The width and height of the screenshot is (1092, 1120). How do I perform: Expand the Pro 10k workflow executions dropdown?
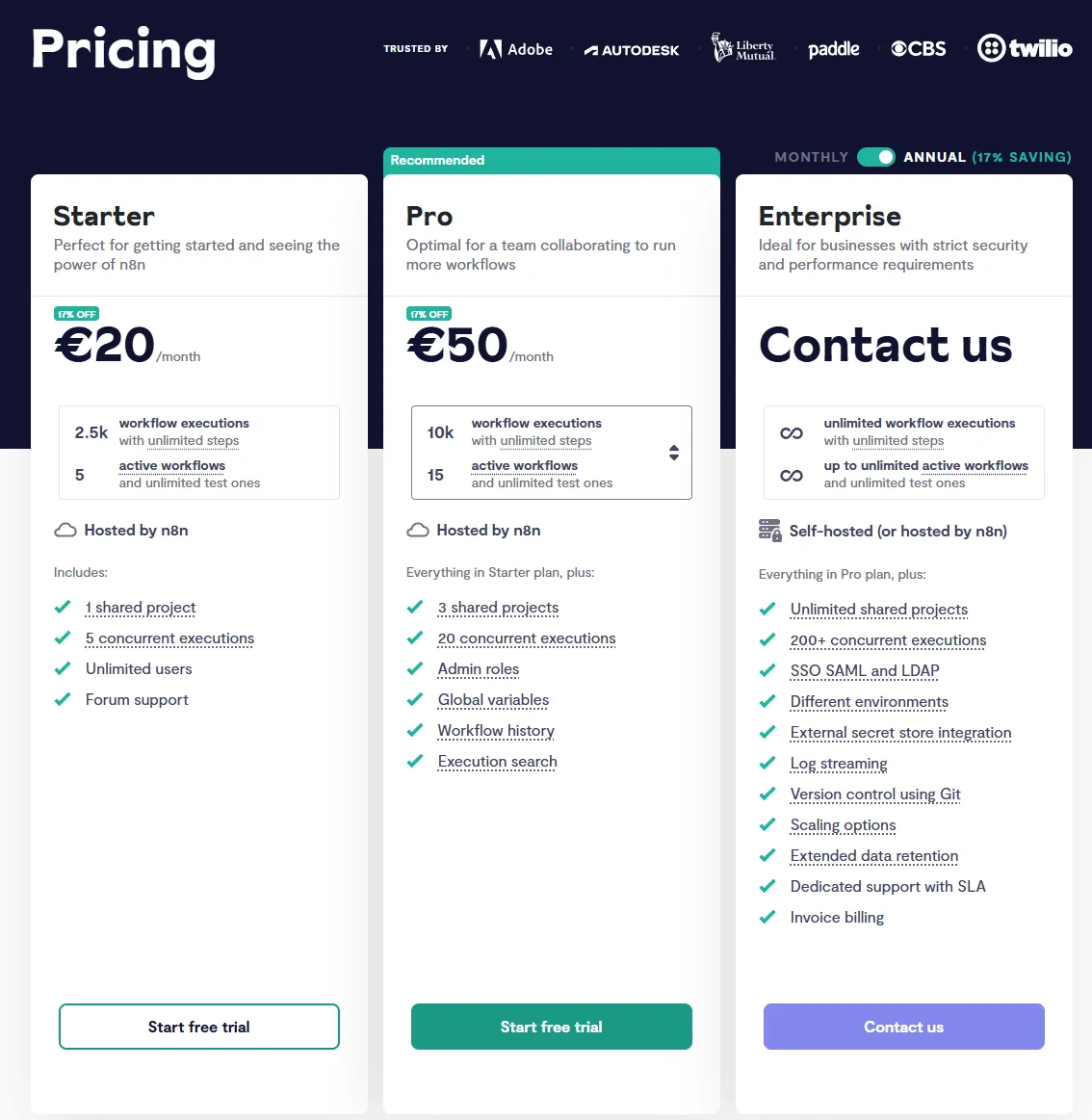(x=551, y=431)
